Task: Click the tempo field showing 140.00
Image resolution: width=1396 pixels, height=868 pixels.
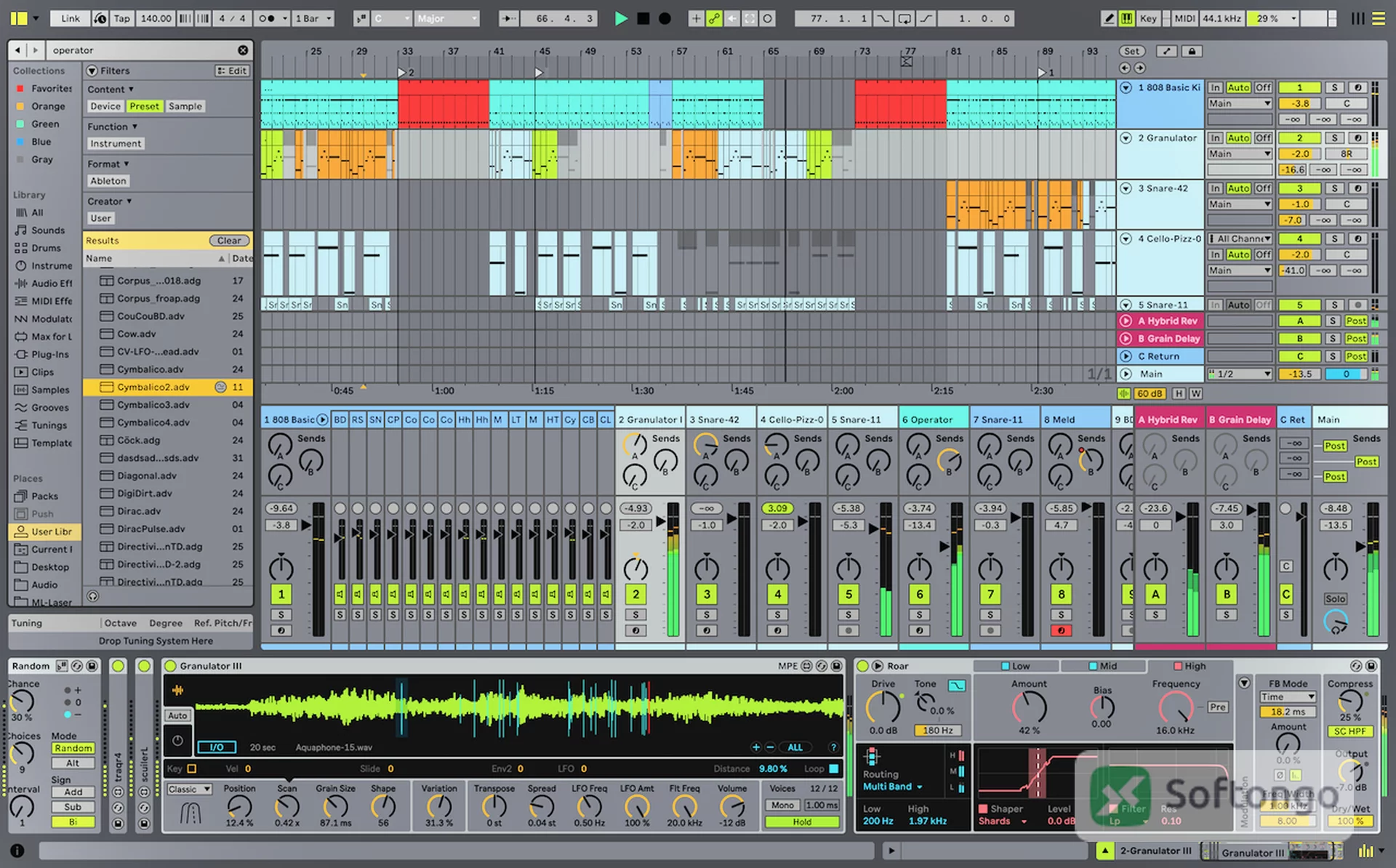Action: click(156, 19)
